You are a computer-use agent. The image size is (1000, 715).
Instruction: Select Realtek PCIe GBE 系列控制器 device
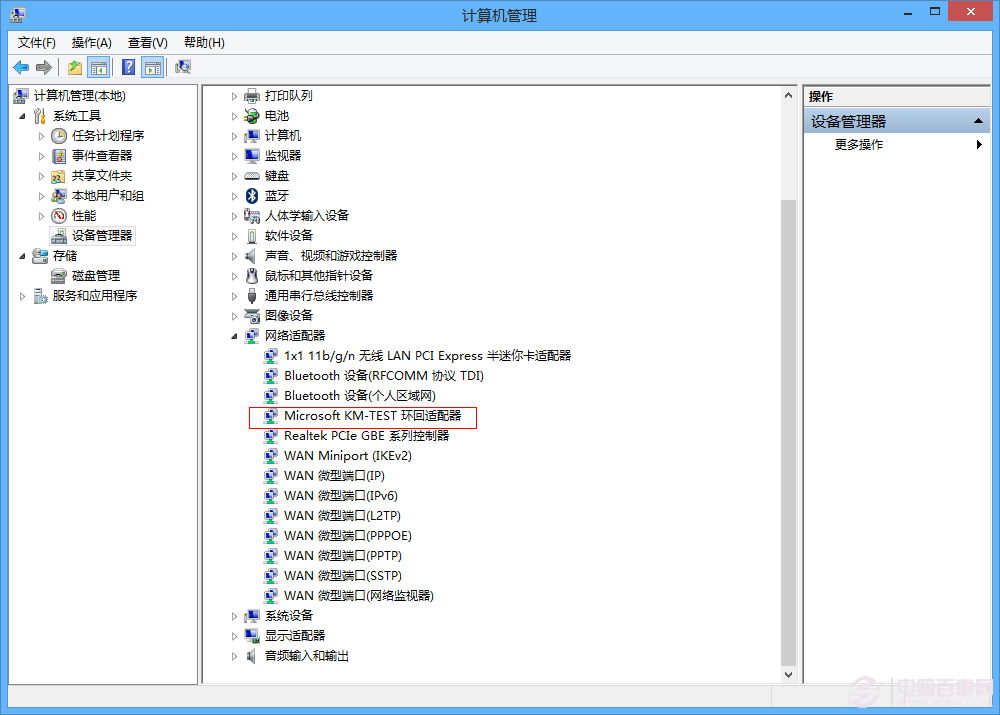[x=366, y=436]
